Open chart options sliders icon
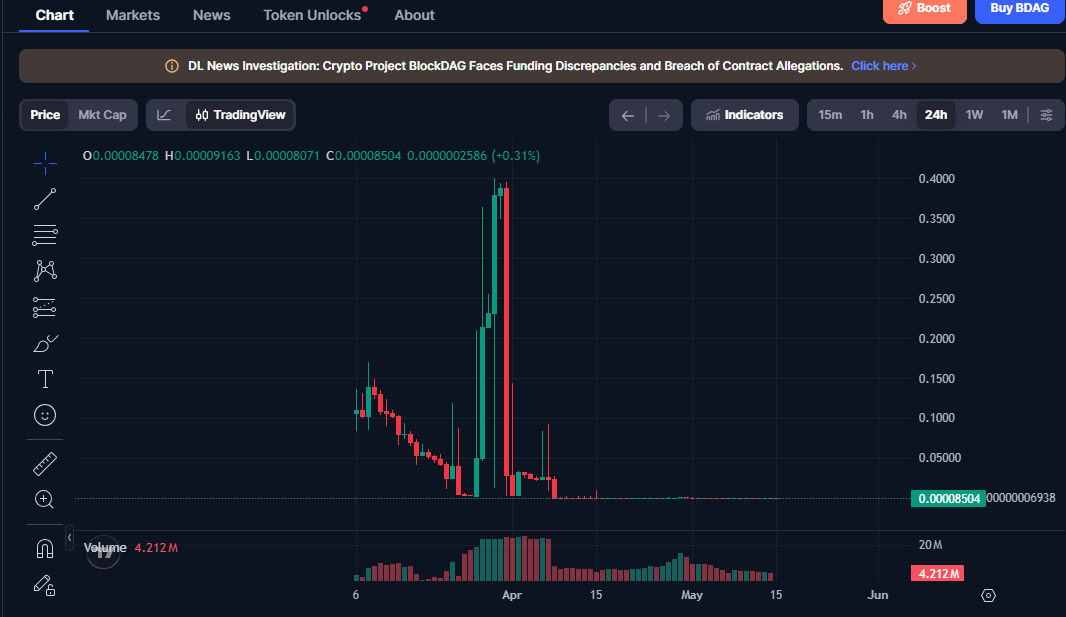The width and height of the screenshot is (1066, 617). click(1046, 115)
